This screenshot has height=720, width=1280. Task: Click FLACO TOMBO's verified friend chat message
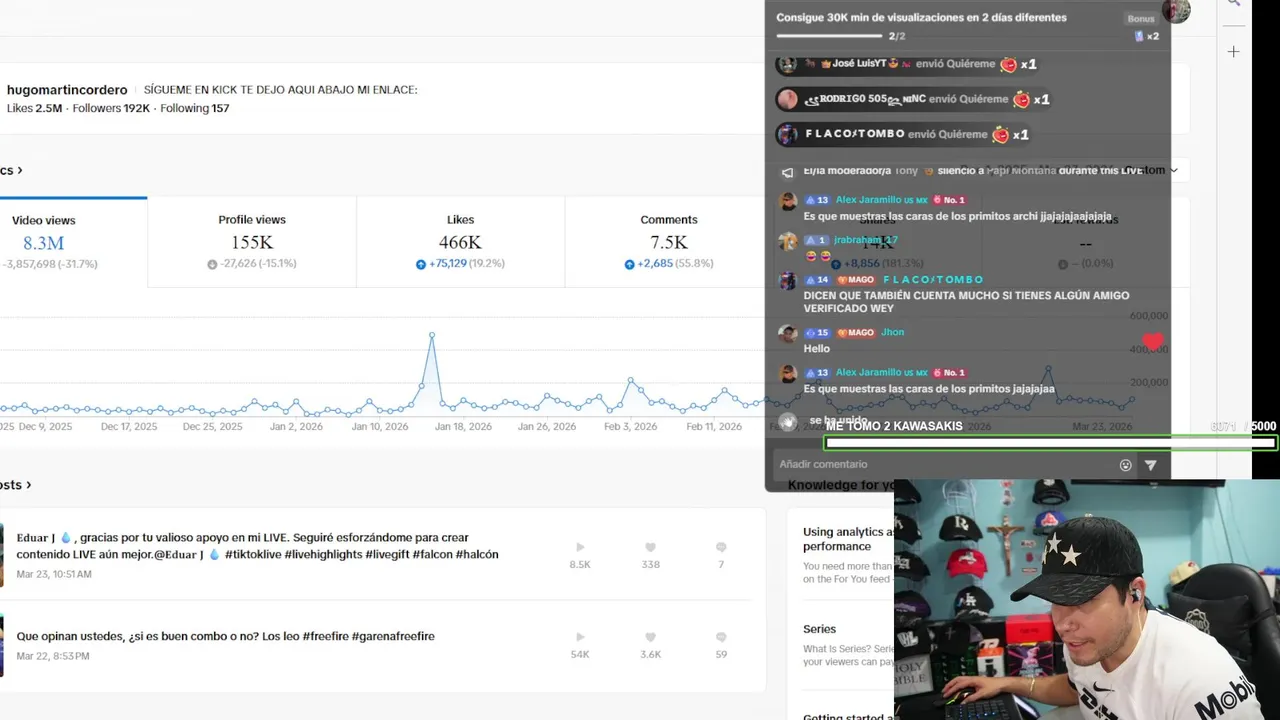pyautogui.click(x=966, y=302)
